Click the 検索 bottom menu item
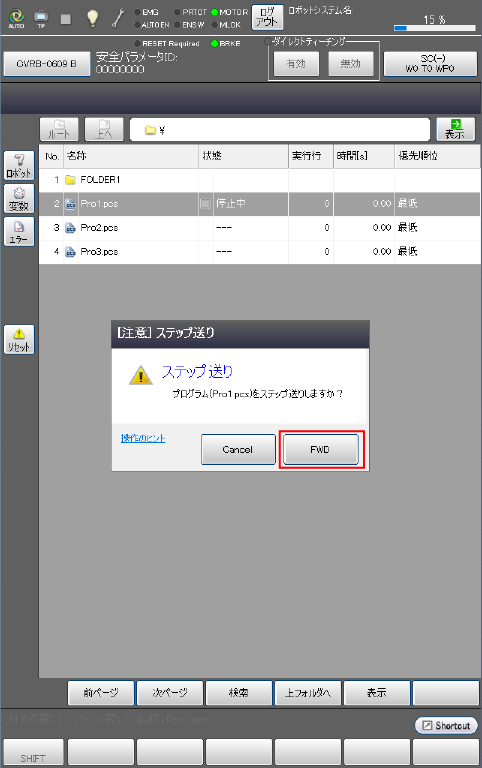The image size is (482, 768). [x=239, y=693]
